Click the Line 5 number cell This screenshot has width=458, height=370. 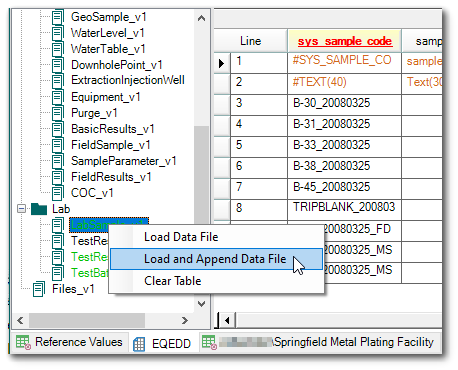259,147
